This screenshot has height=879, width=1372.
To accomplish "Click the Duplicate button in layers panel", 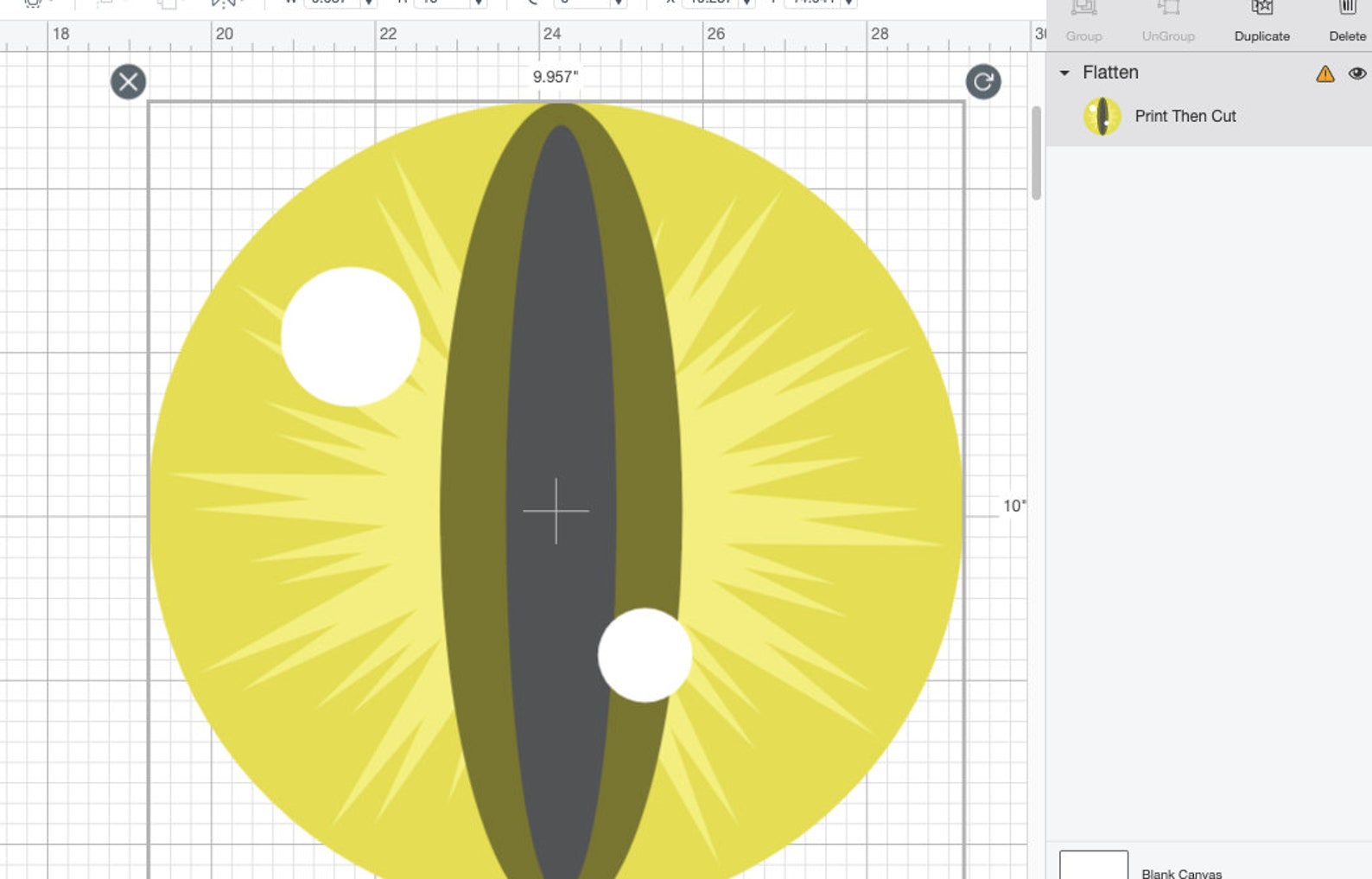I will [x=1261, y=22].
